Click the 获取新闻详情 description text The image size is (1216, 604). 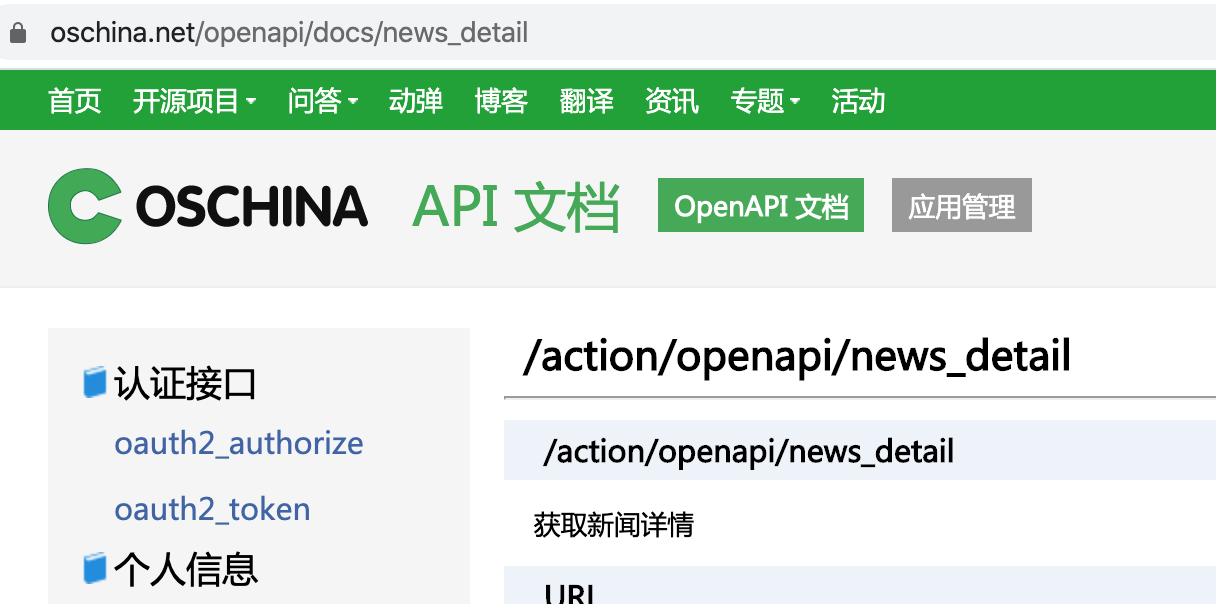pos(614,524)
